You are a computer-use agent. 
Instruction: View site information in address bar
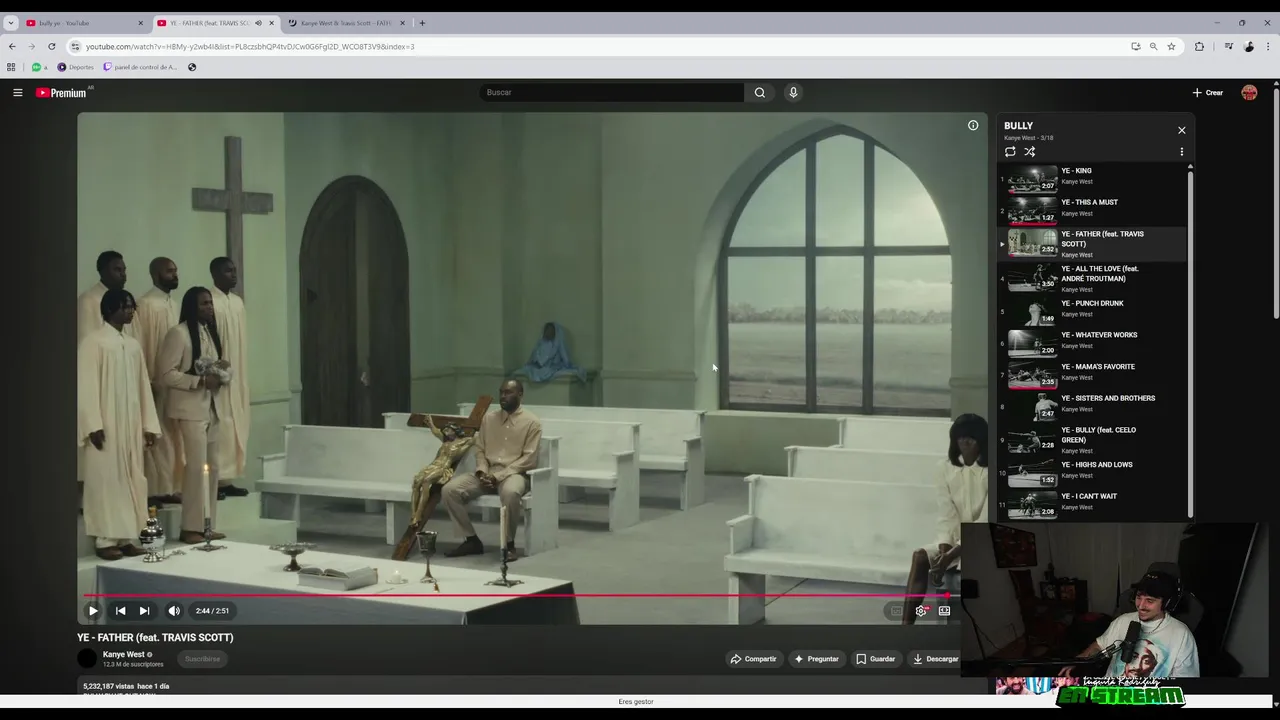(x=75, y=47)
